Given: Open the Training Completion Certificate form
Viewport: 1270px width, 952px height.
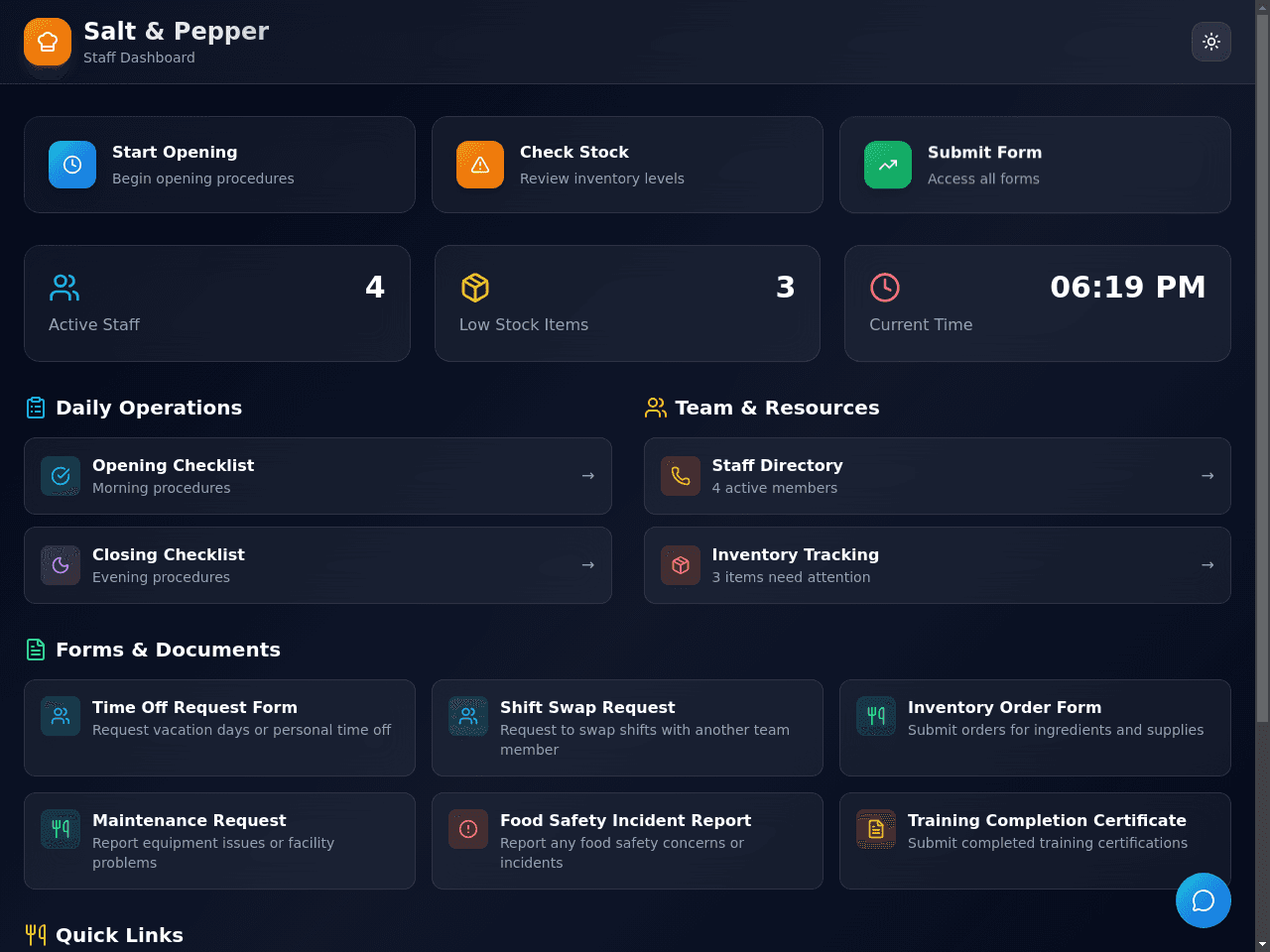Looking at the screenshot, I should pyautogui.click(x=1035, y=841).
